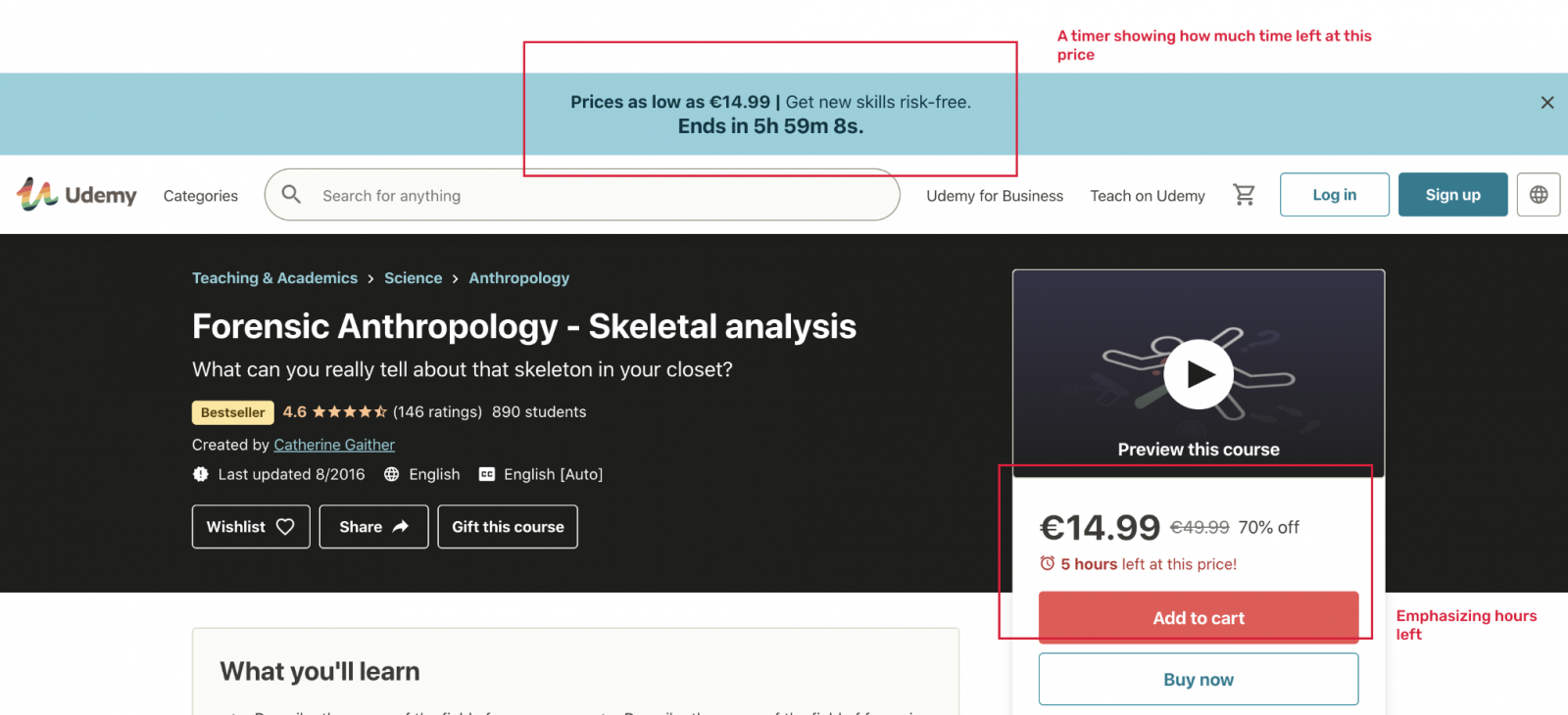Click the alarm clock icon next to hours left
1568x715 pixels.
tap(1048, 564)
